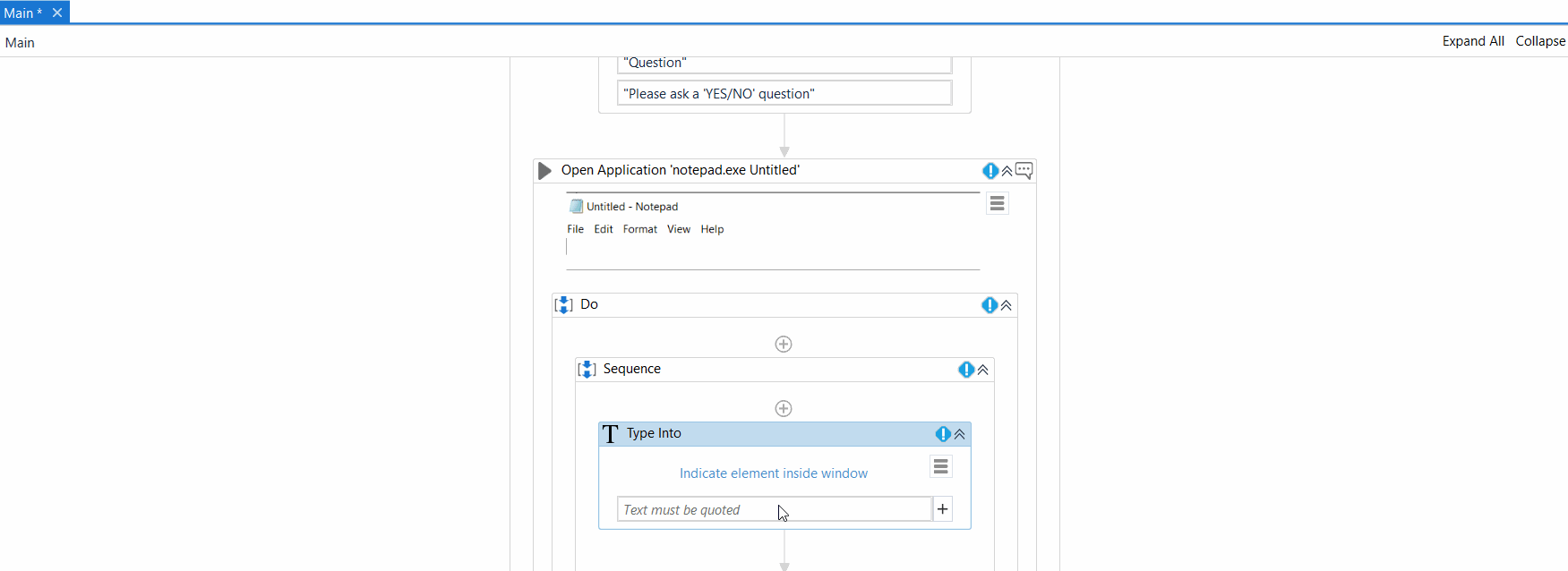The height and width of the screenshot is (571, 1568).
Task: Click the Sequence activity's blue error badge
Action: [x=965, y=369]
